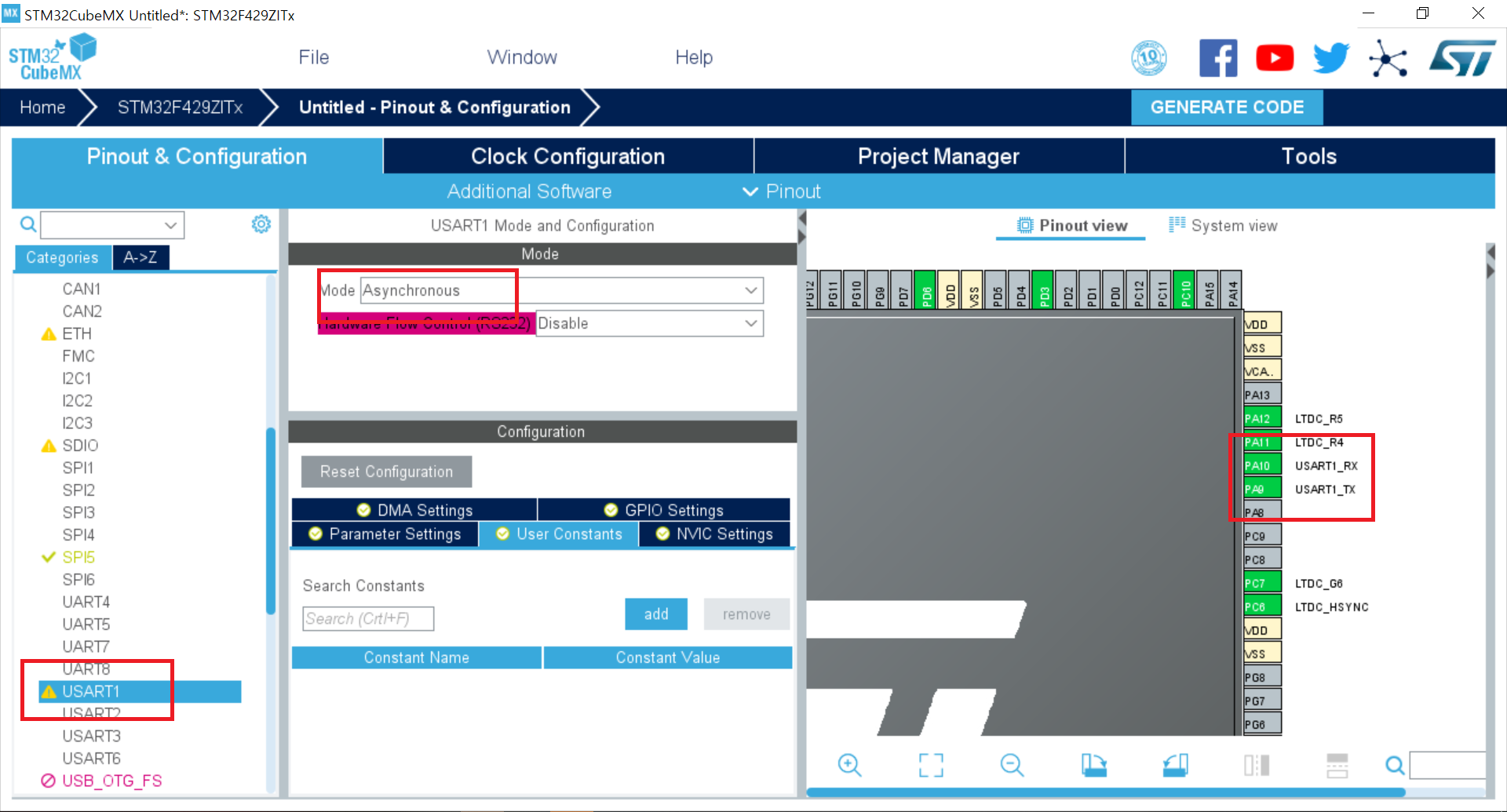Click the Search Constants input field
Screen dimensions: 1507x812
coord(368,618)
